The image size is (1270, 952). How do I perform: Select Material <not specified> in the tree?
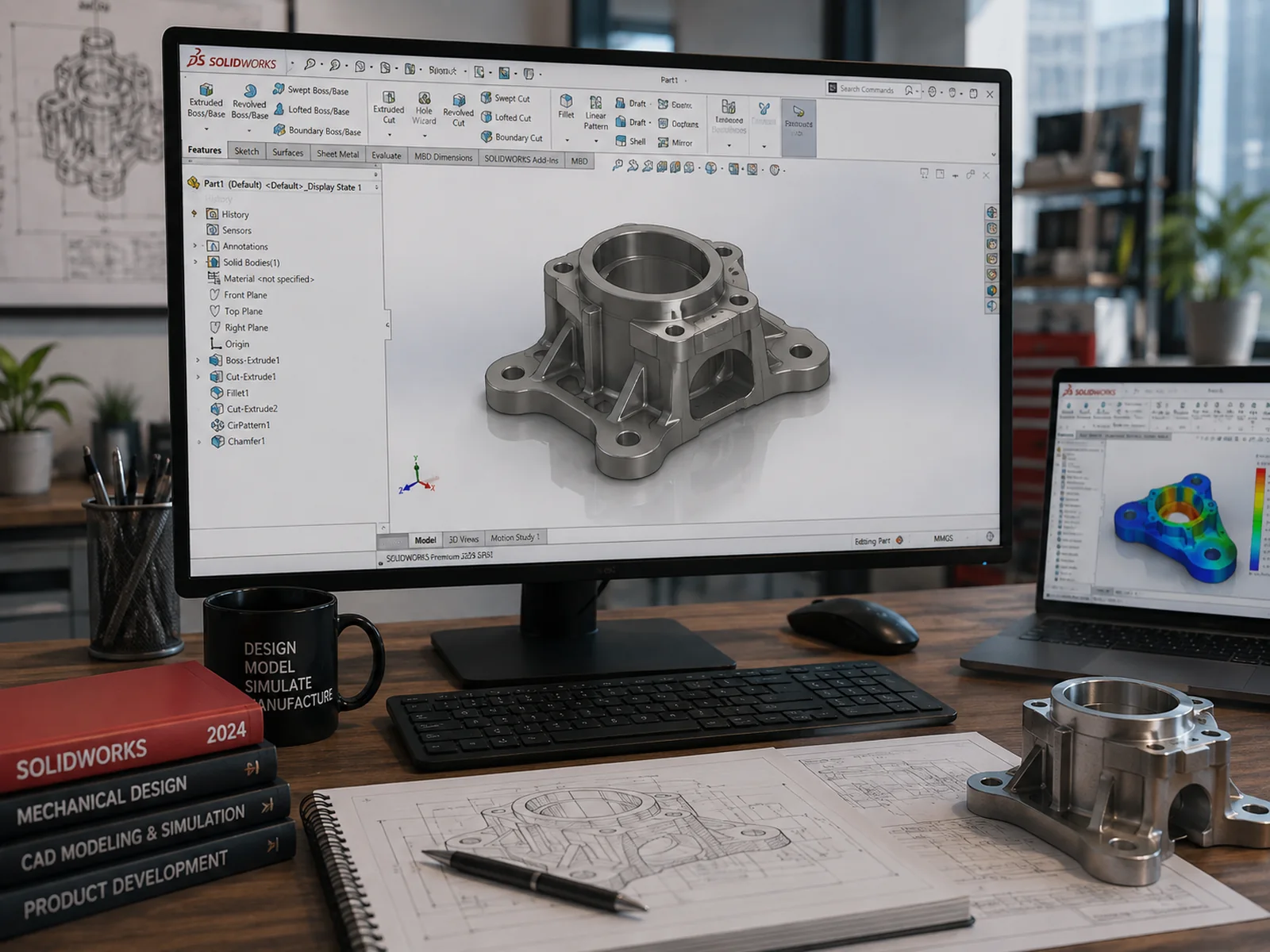(261, 278)
